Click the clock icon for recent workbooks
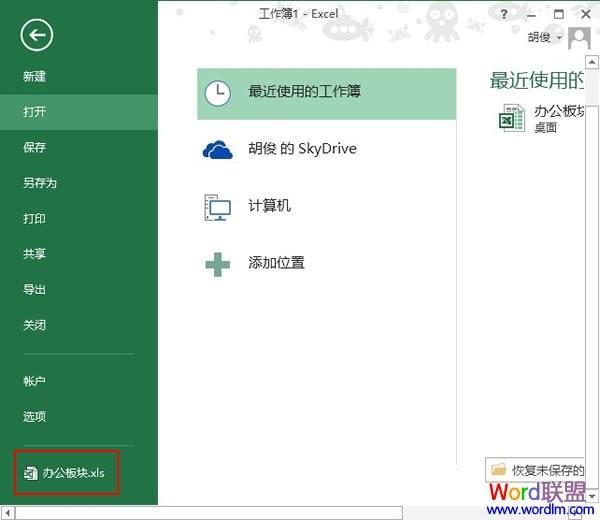This screenshot has height=520, width=600. [x=217, y=93]
